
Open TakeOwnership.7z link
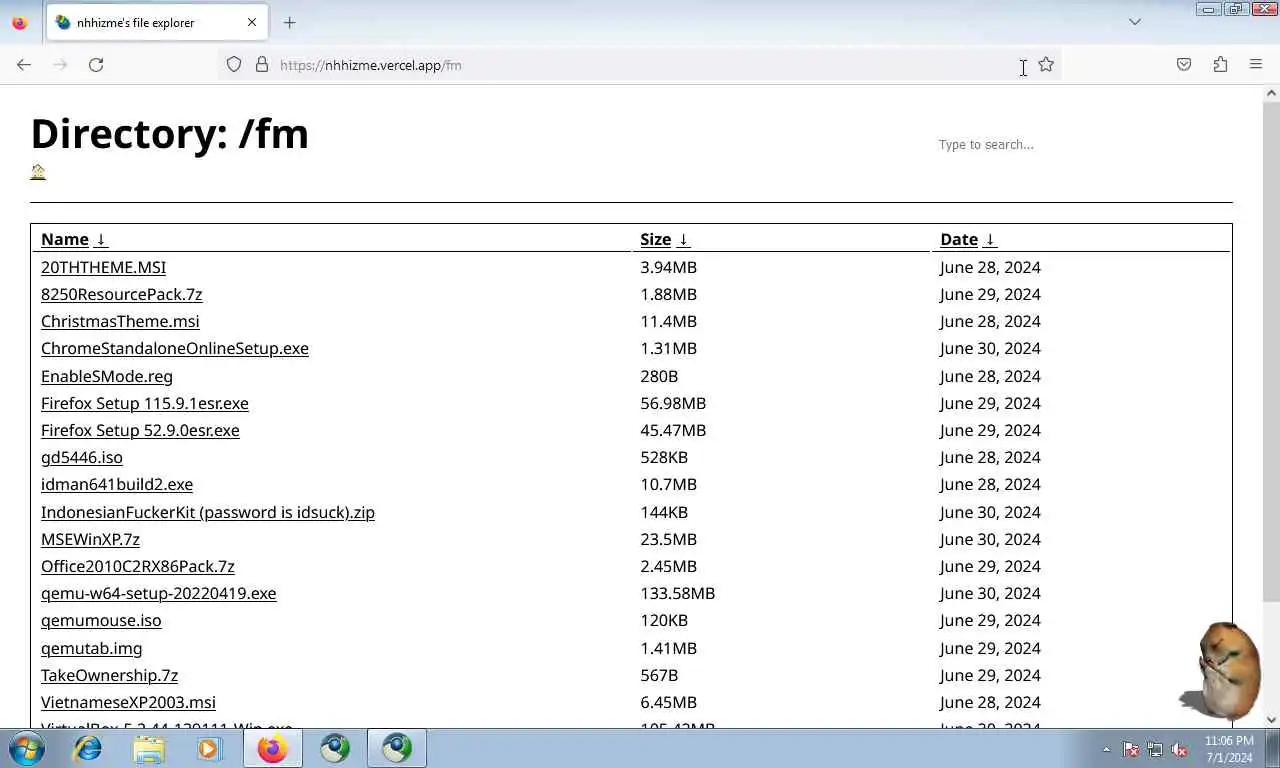pyautogui.click(x=109, y=675)
